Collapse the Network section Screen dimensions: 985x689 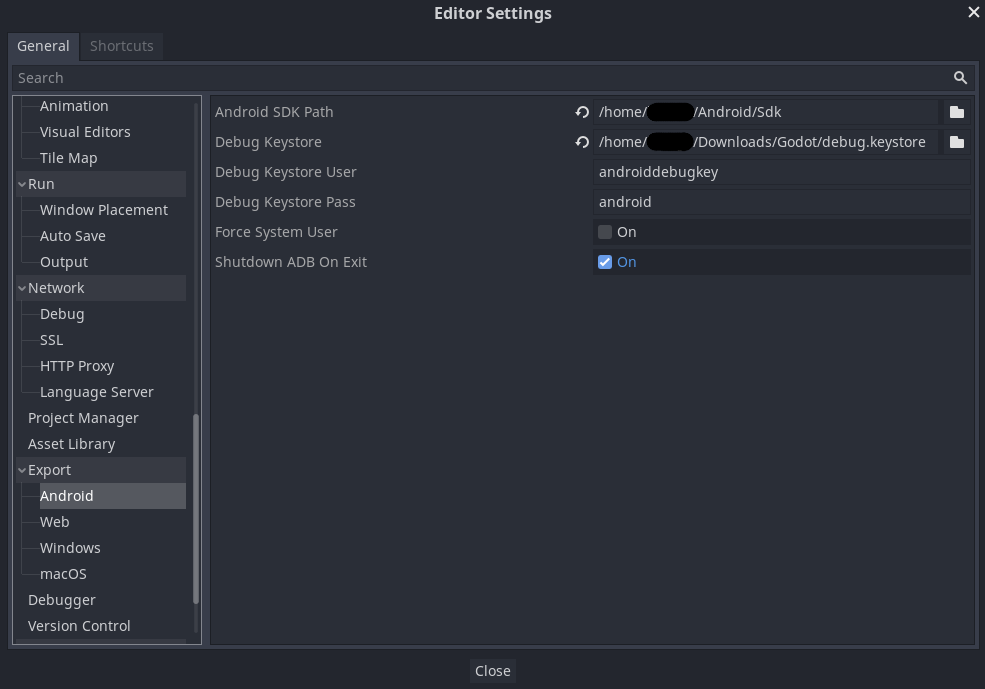pyautogui.click(x=22, y=288)
